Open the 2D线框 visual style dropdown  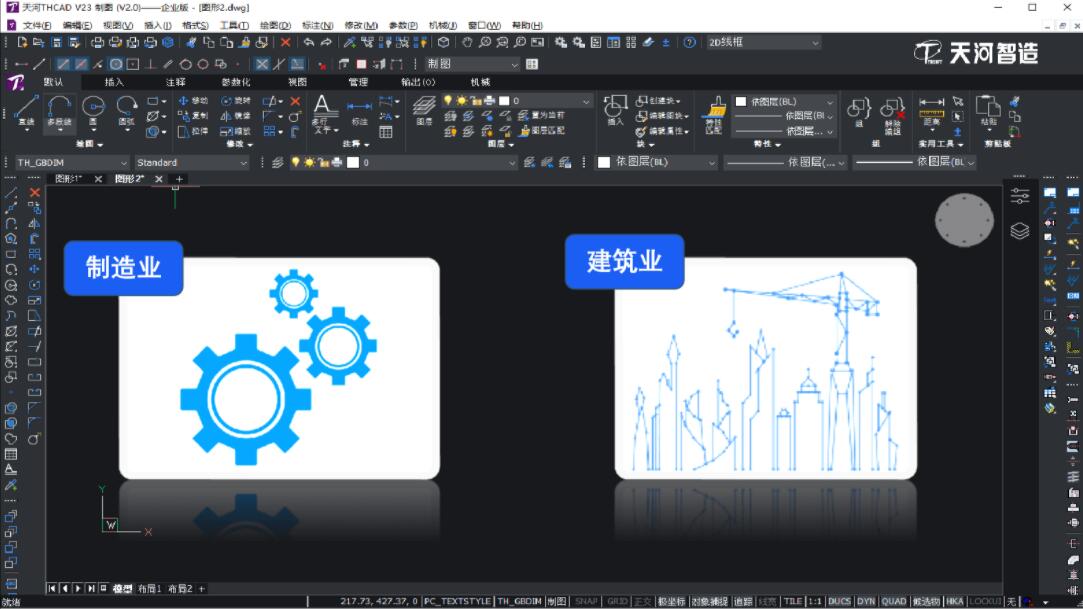763,43
